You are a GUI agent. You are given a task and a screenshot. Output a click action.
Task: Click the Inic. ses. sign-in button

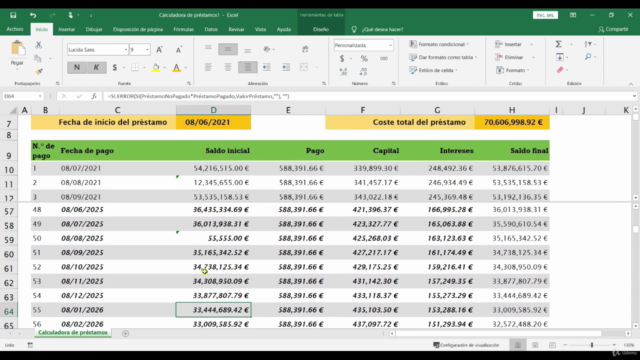pos(545,15)
